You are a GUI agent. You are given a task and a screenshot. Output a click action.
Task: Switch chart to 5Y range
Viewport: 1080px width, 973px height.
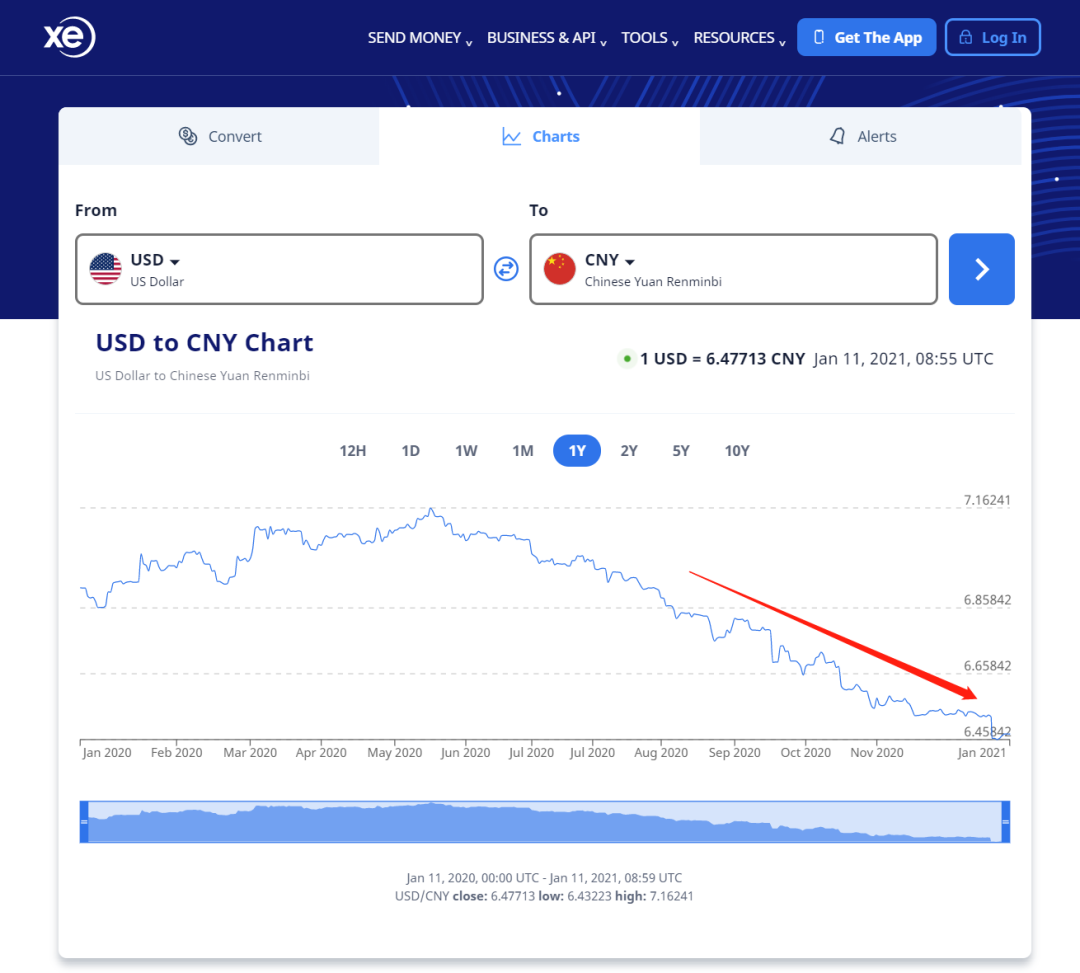pos(681,451)
